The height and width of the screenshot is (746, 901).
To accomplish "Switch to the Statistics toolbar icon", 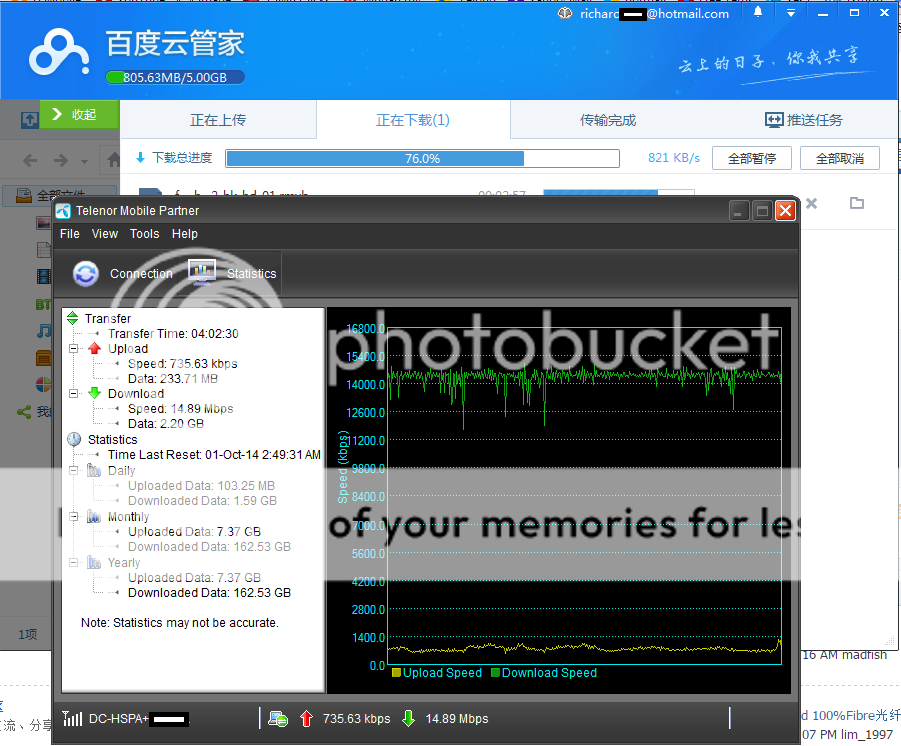I will [202, 273].
